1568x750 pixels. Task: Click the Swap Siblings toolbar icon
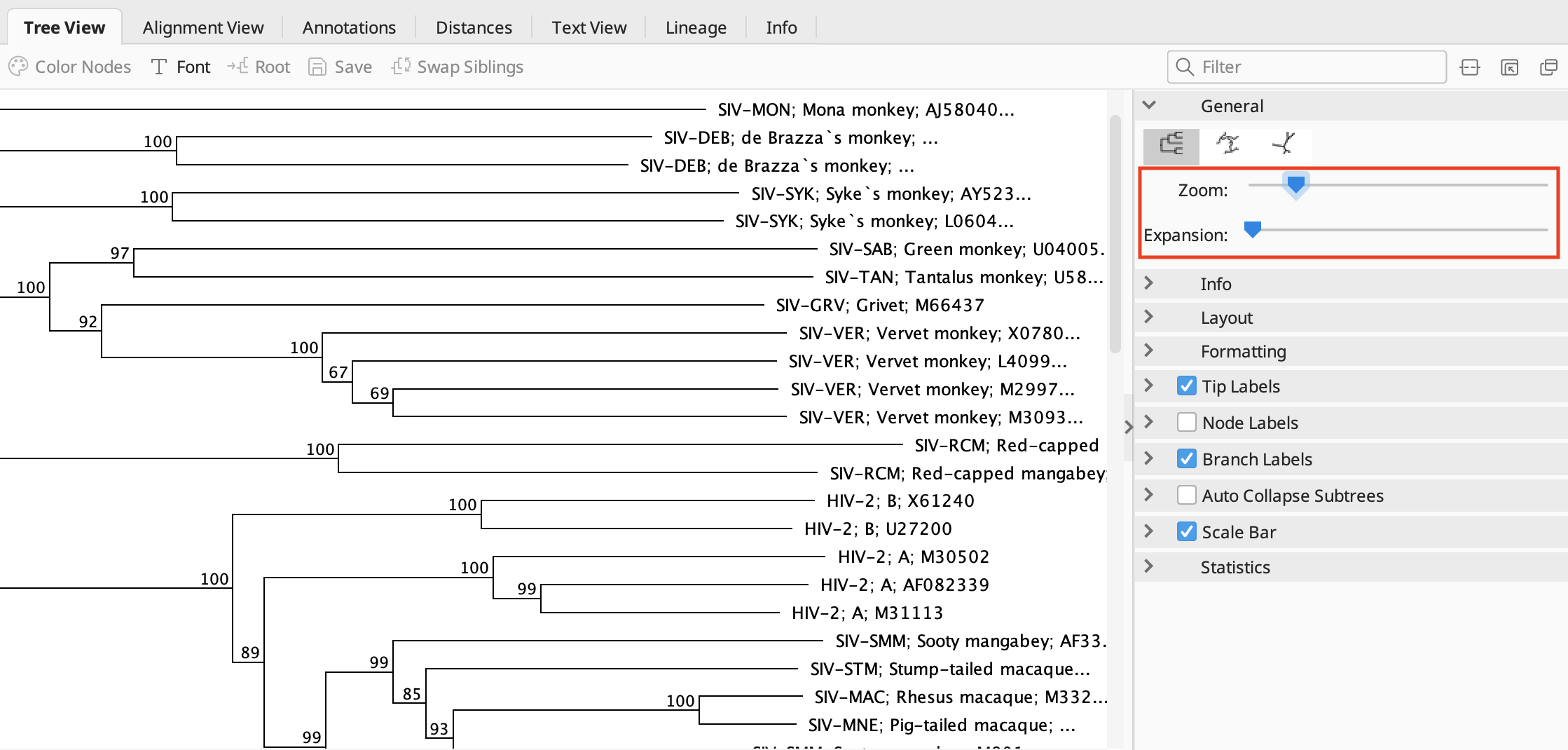point(401,67)
